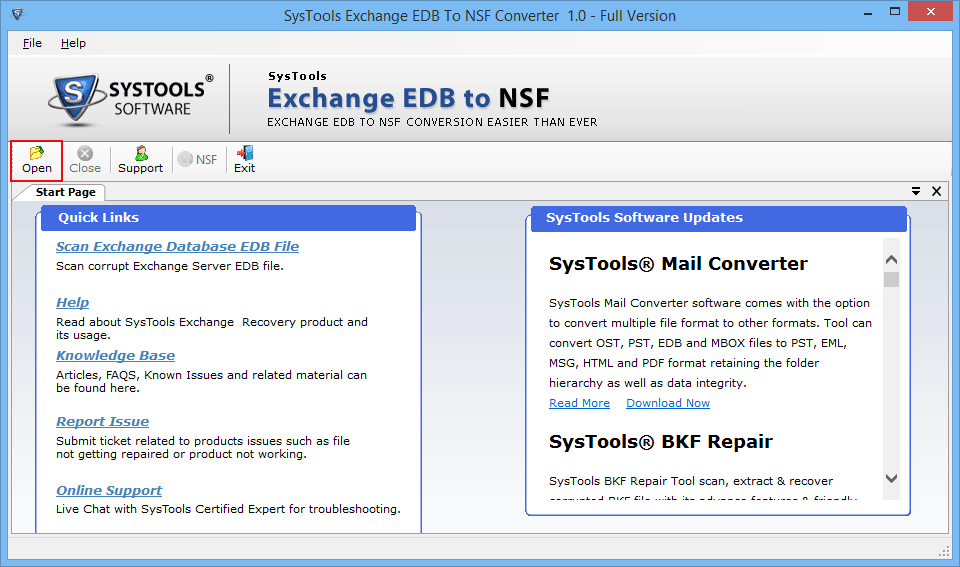The width and height of the screenshot is (960, 567).
Task: Open the Online Support link
Action: pyautogui.click(x=108, y=490)
